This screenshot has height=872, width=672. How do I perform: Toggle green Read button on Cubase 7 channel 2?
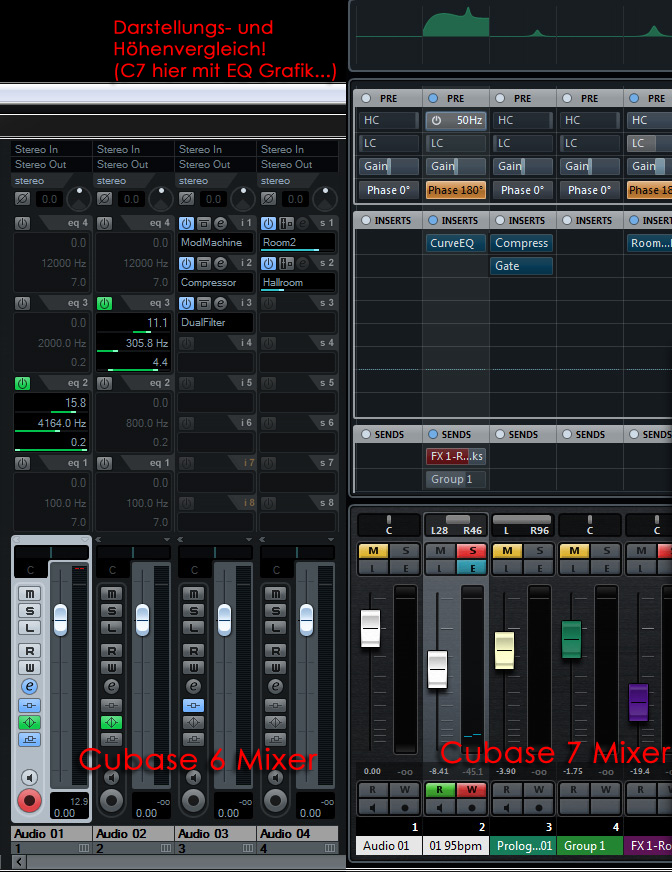coord(439,789)
